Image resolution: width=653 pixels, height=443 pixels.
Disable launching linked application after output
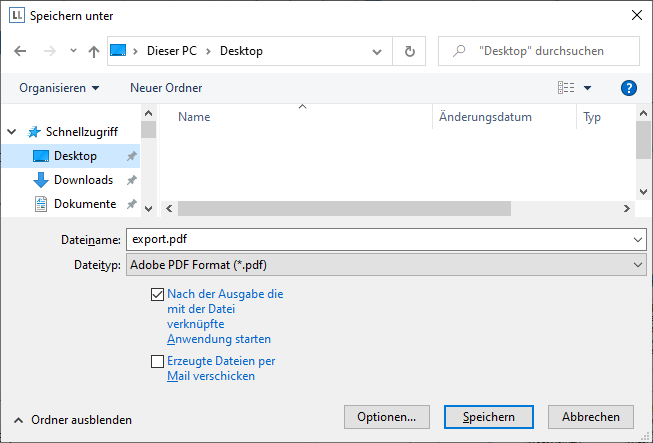tap(157, 295)
